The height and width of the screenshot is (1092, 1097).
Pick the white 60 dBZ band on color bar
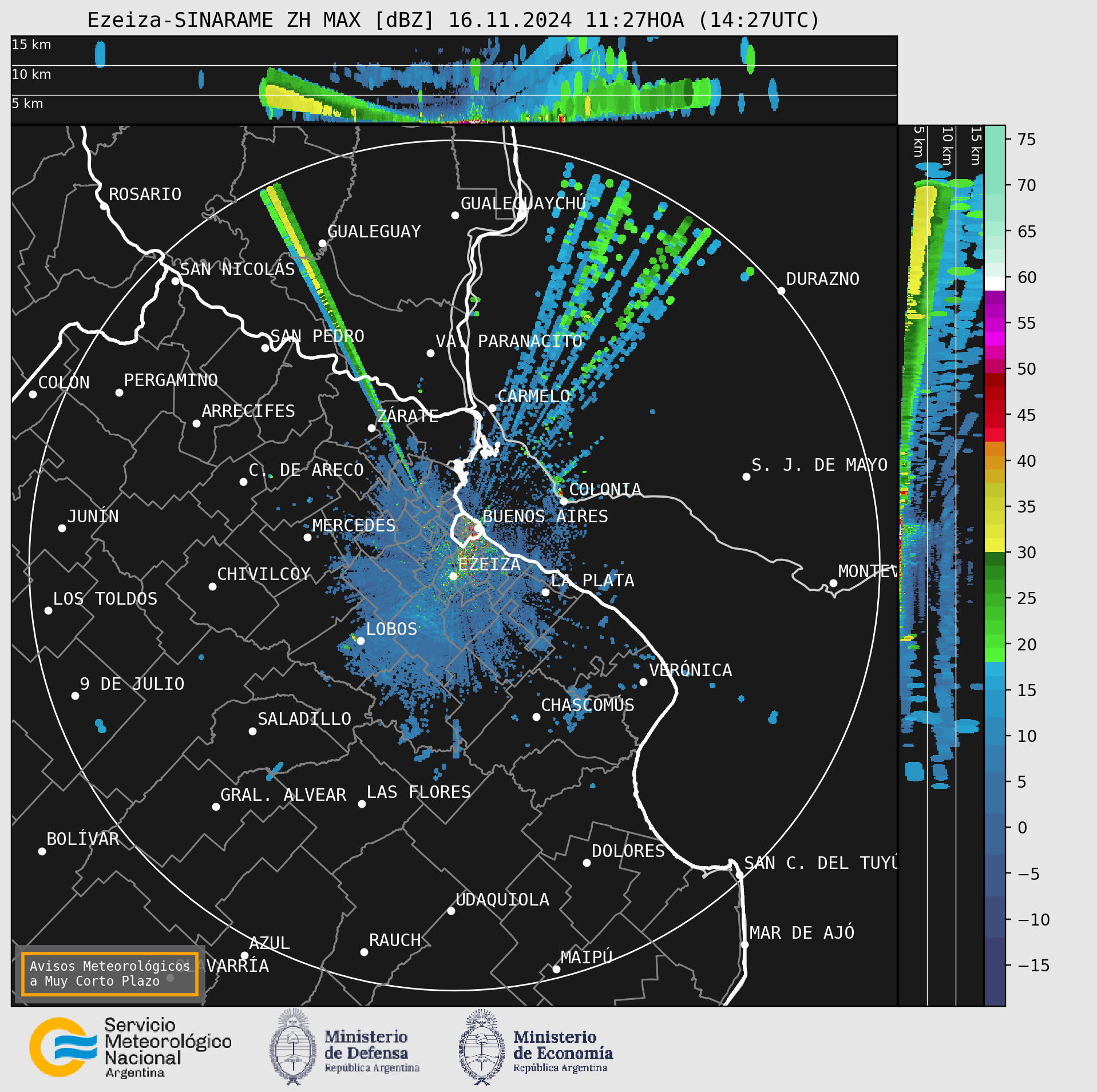(995, 284)
